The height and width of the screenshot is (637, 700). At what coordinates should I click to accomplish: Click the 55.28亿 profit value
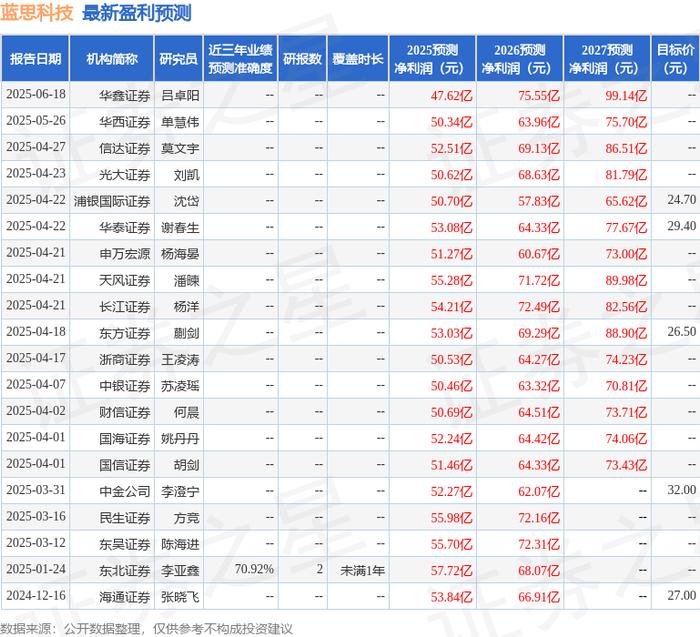pos(451,280)
